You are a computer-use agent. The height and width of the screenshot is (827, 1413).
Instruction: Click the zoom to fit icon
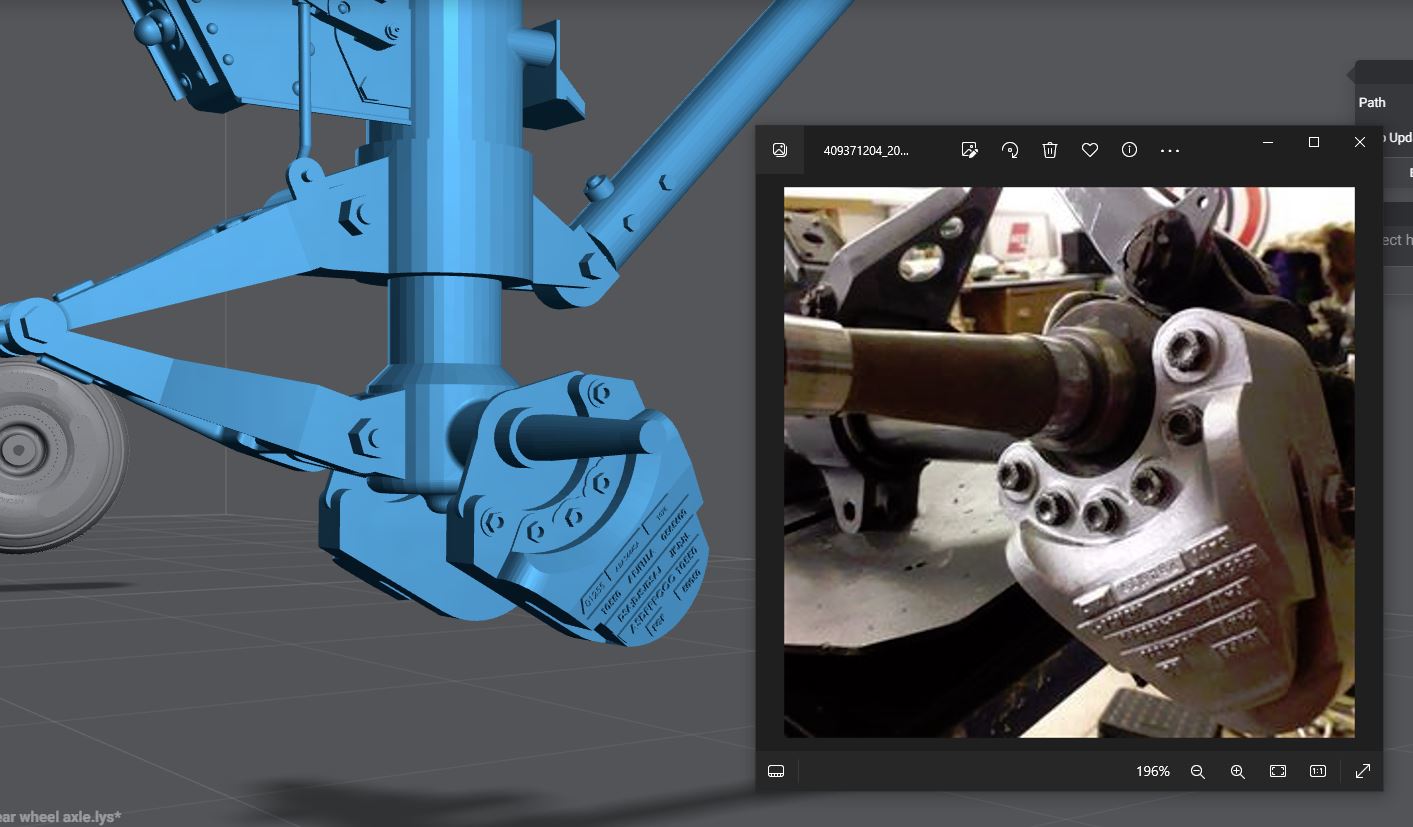click(x=1278, y=771)
